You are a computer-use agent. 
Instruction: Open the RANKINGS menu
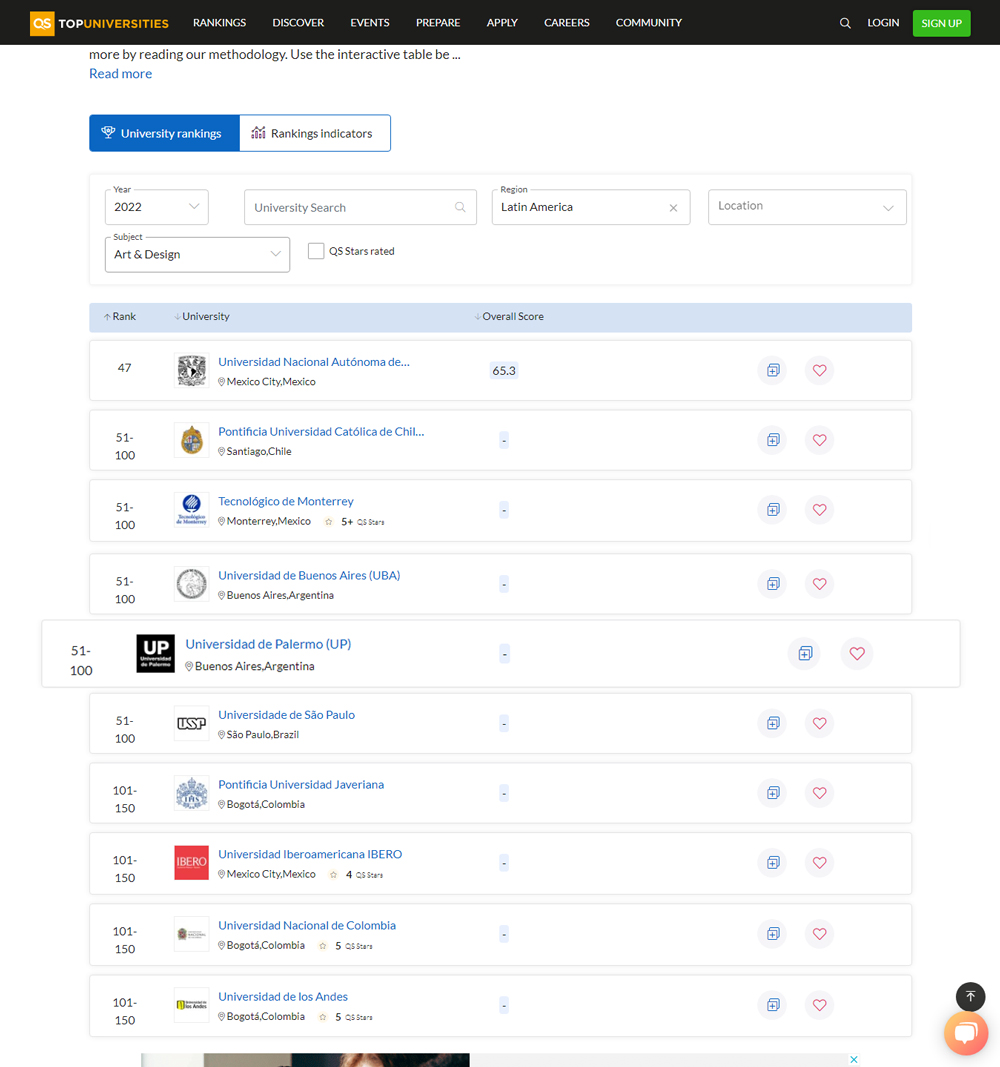219,22
